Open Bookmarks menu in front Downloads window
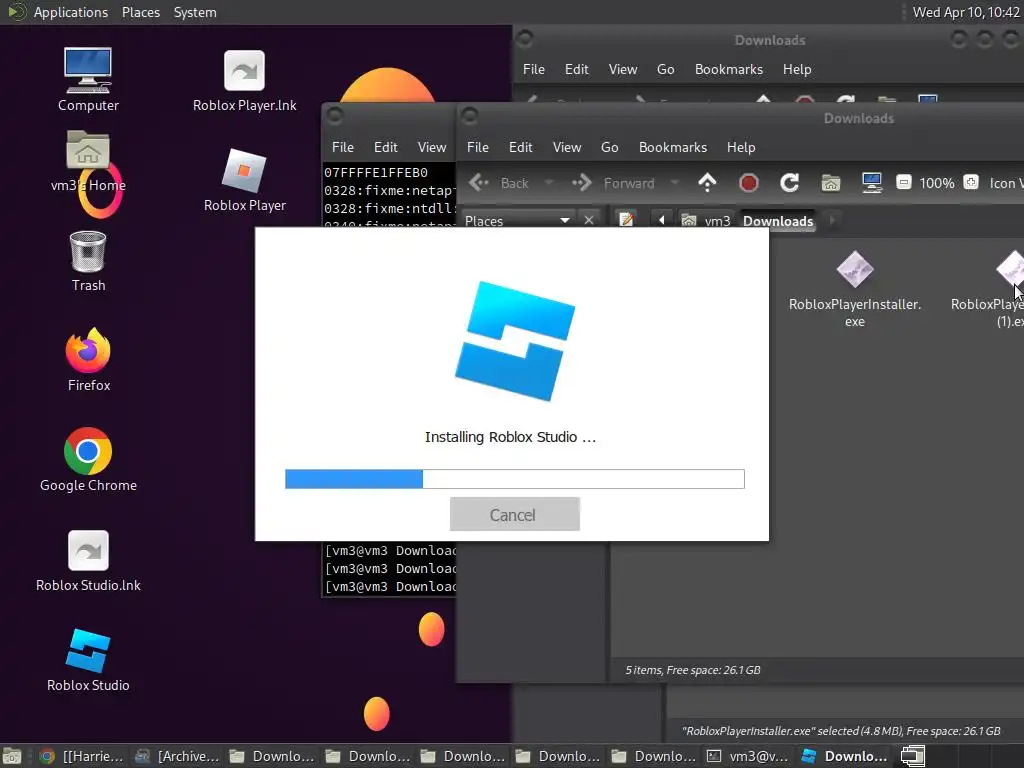 673,148
